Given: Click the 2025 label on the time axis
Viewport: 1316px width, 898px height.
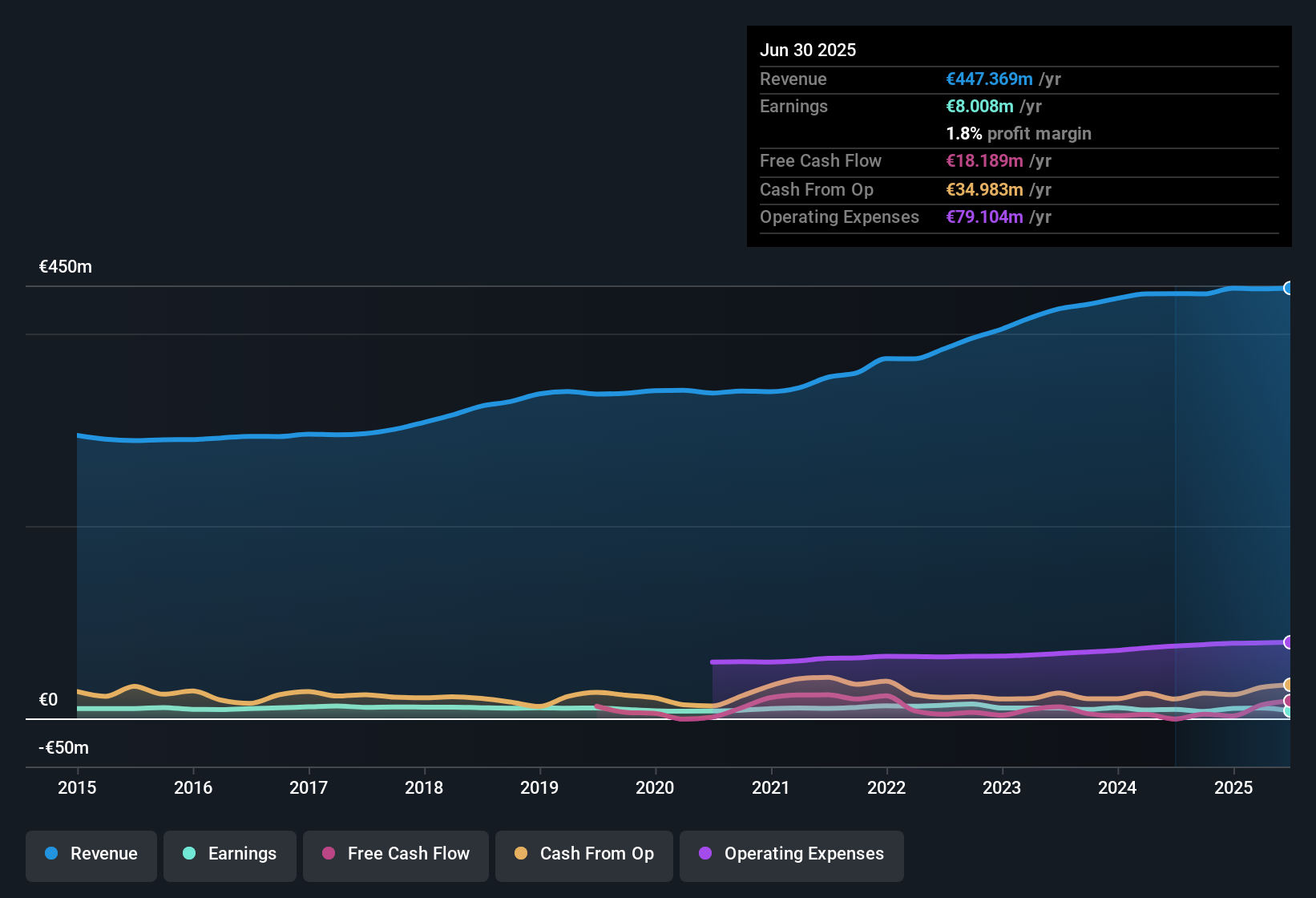Looking at the screenshot, I should tap(1233, 788).
